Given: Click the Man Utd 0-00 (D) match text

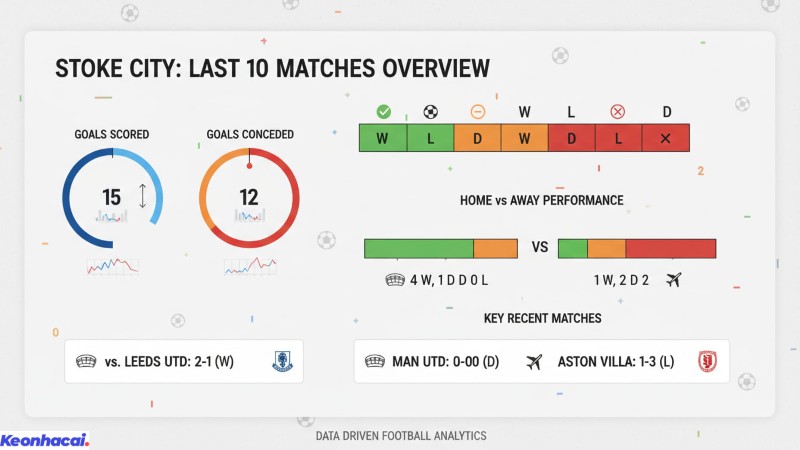Looking at the screenshot, I should tap(446, 361).
